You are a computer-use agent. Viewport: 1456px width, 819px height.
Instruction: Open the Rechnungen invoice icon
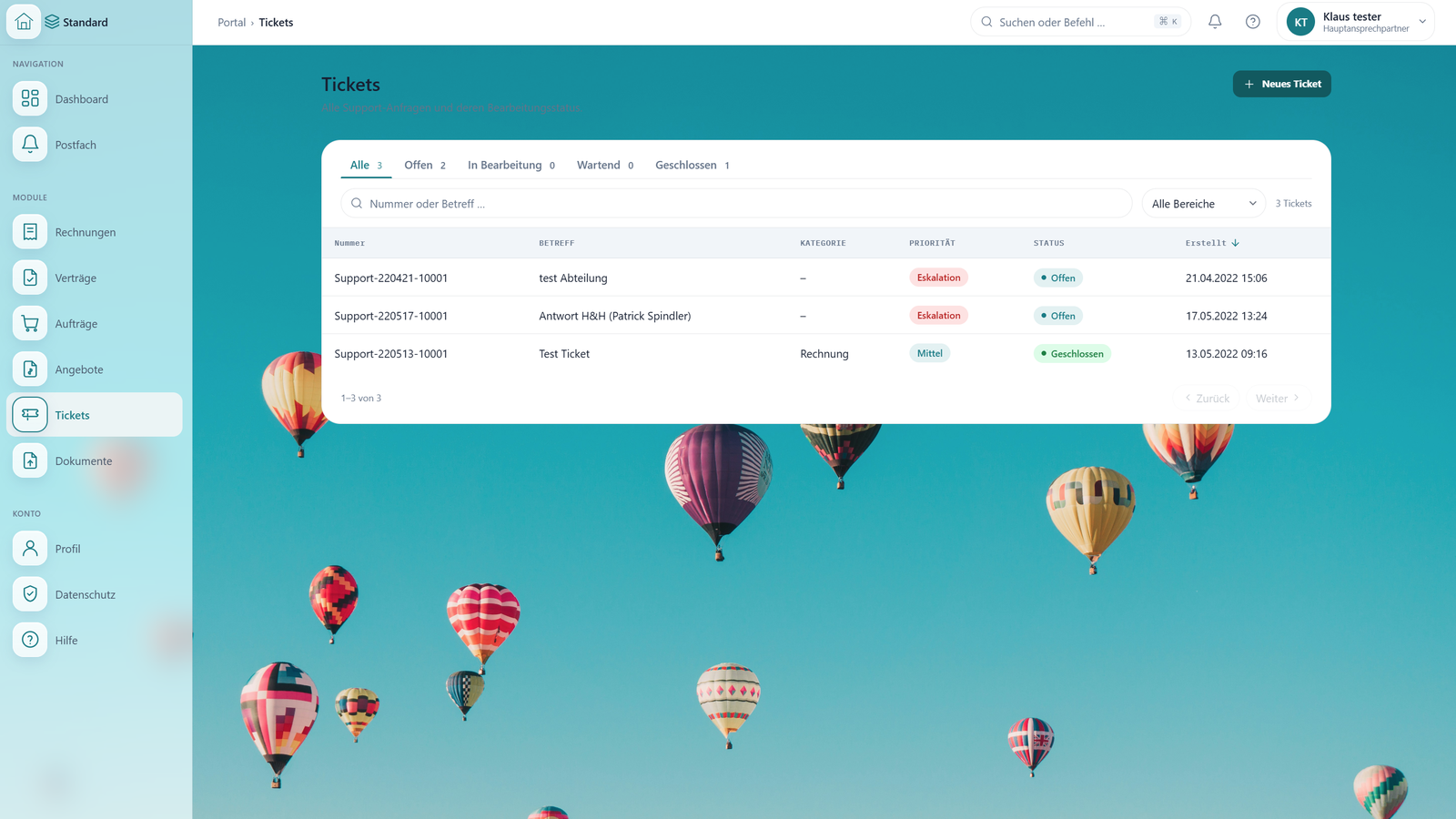[30, 232]
